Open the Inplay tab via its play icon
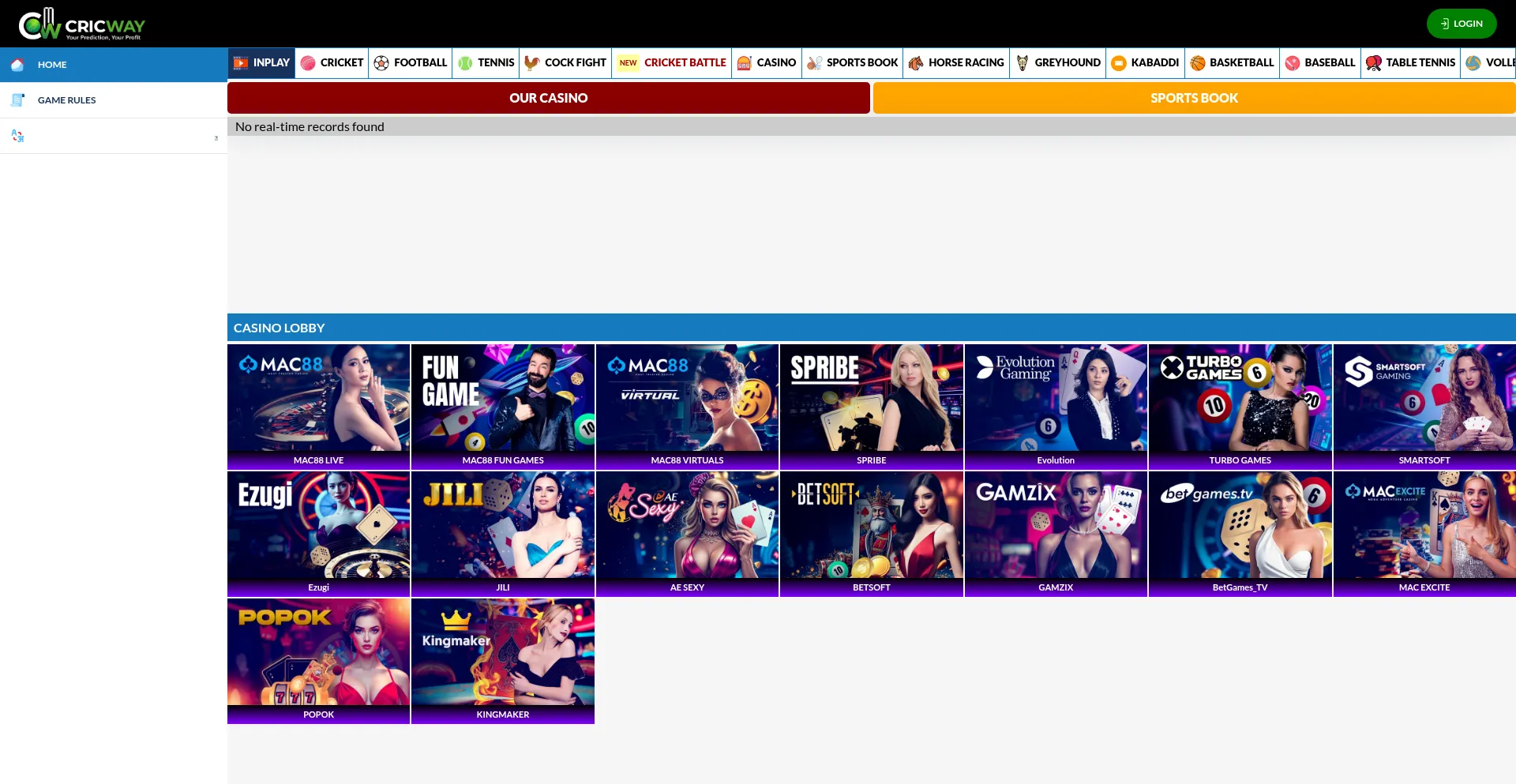 pos(241,62)
